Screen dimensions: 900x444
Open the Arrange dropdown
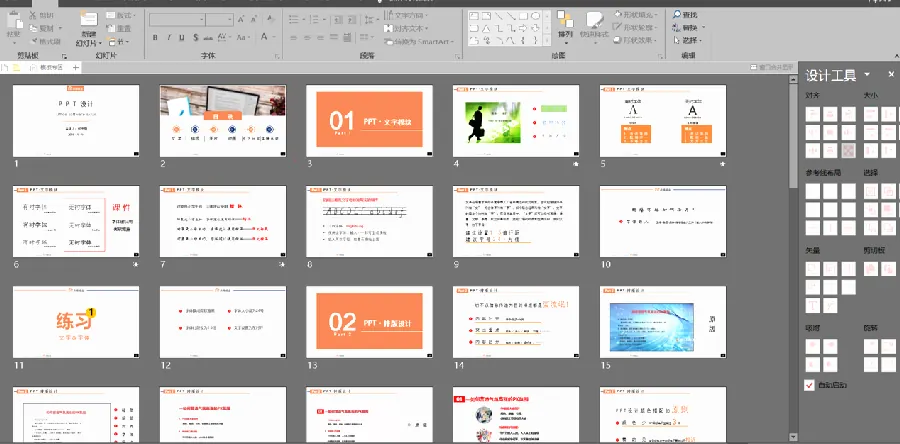click(x=565, y=26)
